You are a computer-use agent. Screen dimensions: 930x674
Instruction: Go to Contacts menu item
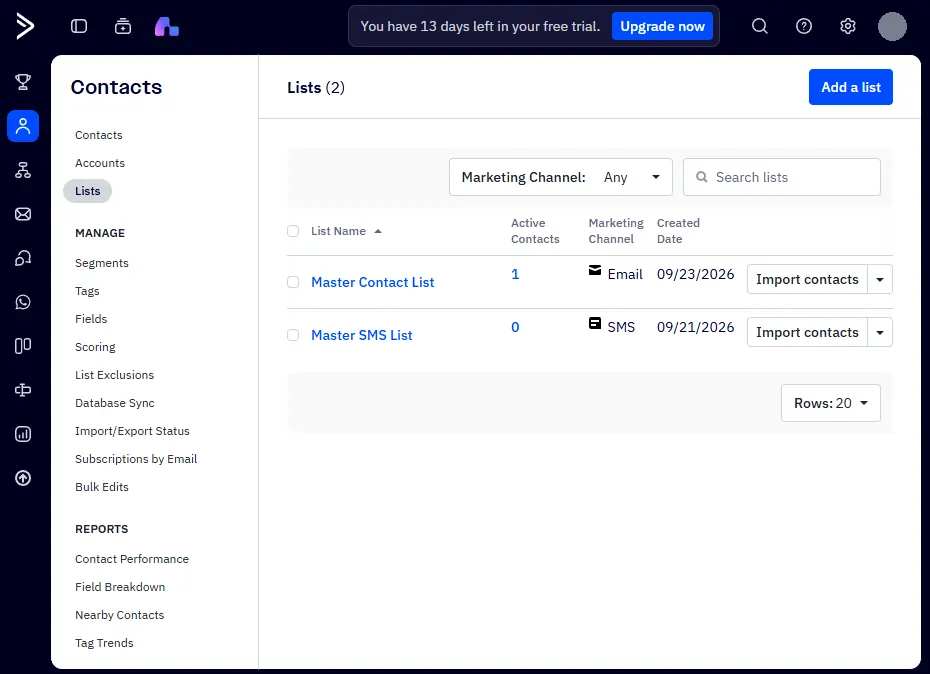pyautogui.click(x=98, y=135)
